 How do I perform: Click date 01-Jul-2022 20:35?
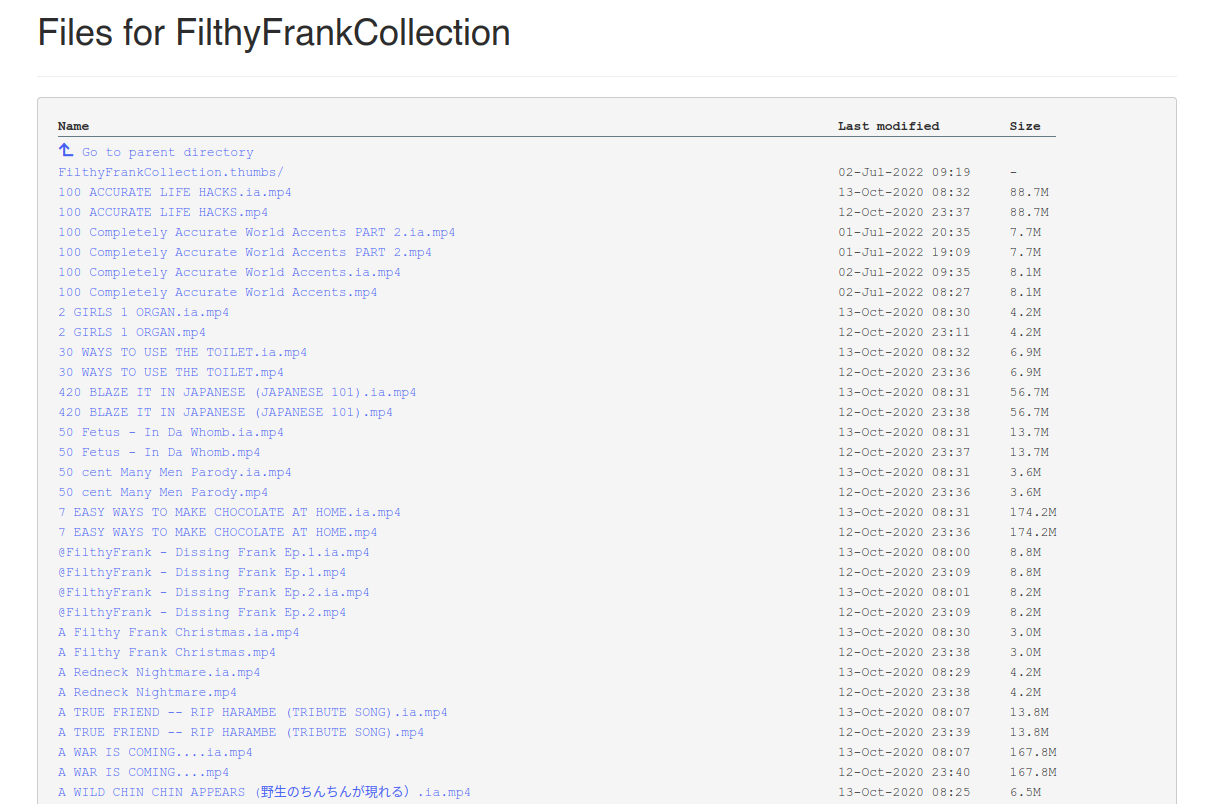(x=904, y=232)
